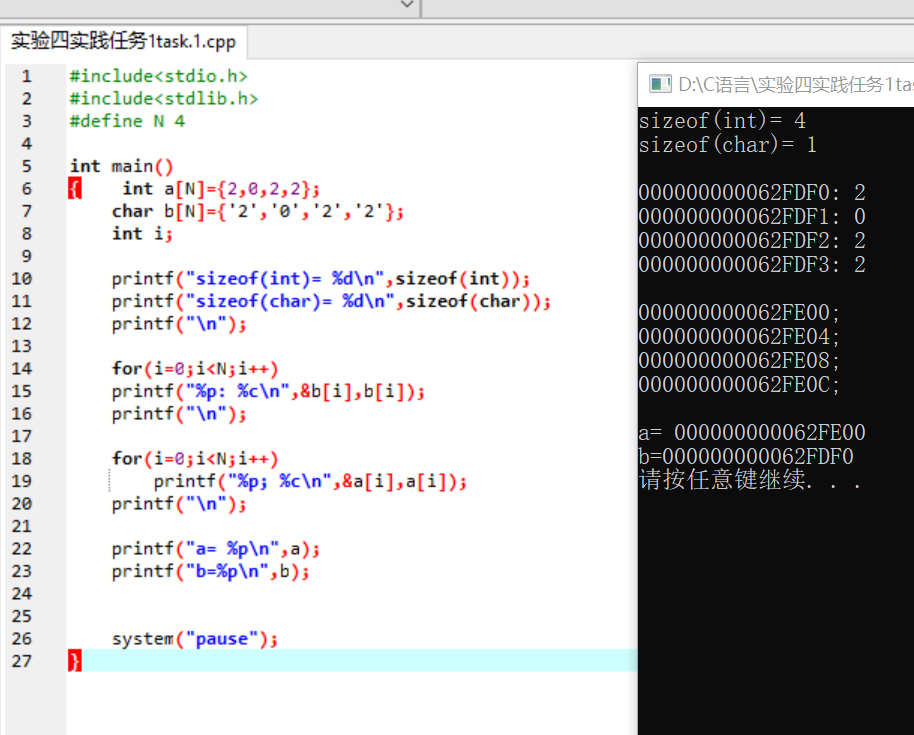Click console line 000000000062FE0C;
This screenshot has height=735, width=914.
point(739,384)
